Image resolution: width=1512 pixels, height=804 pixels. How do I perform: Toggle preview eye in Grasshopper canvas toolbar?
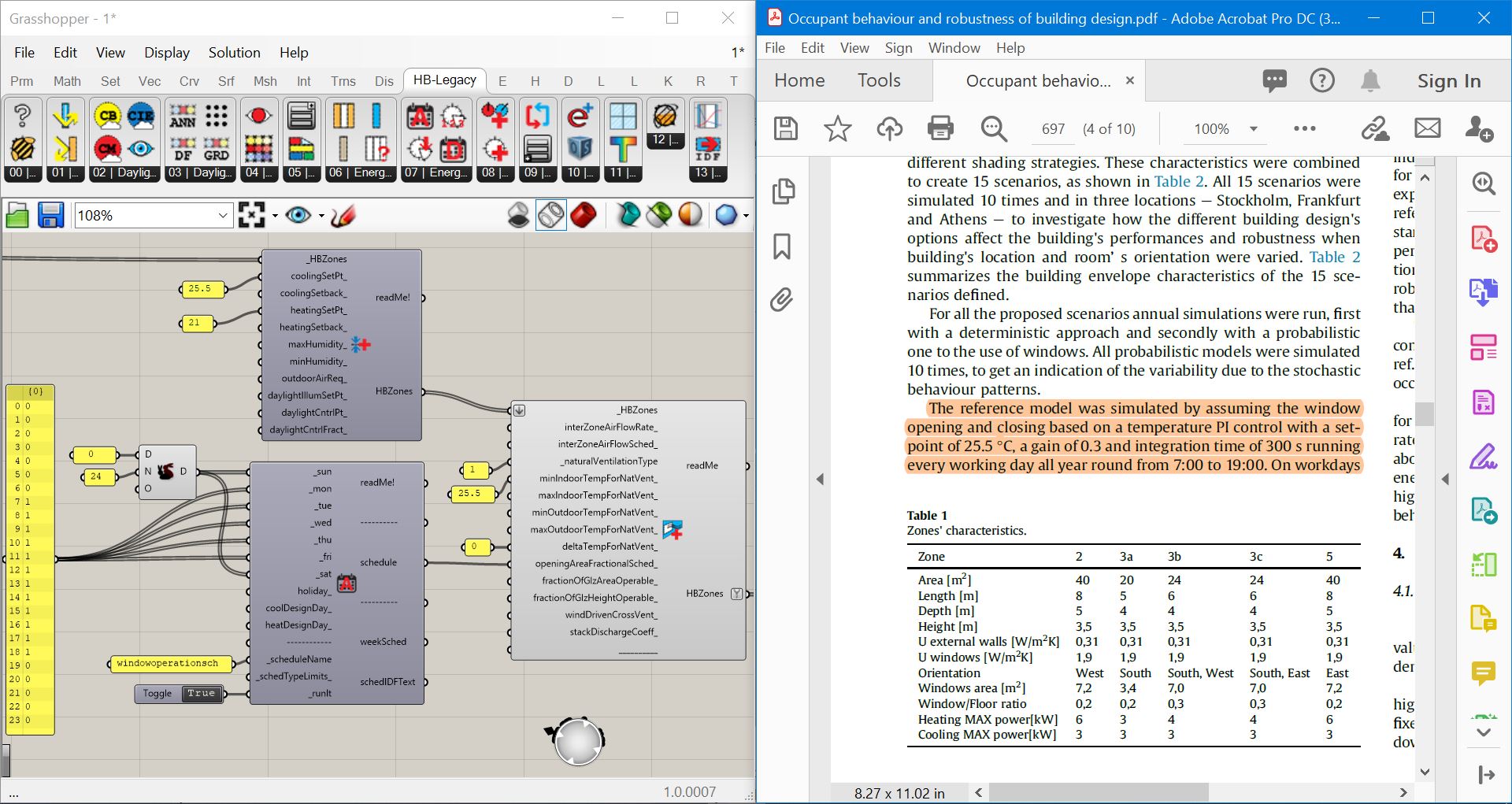coord(298,215)
